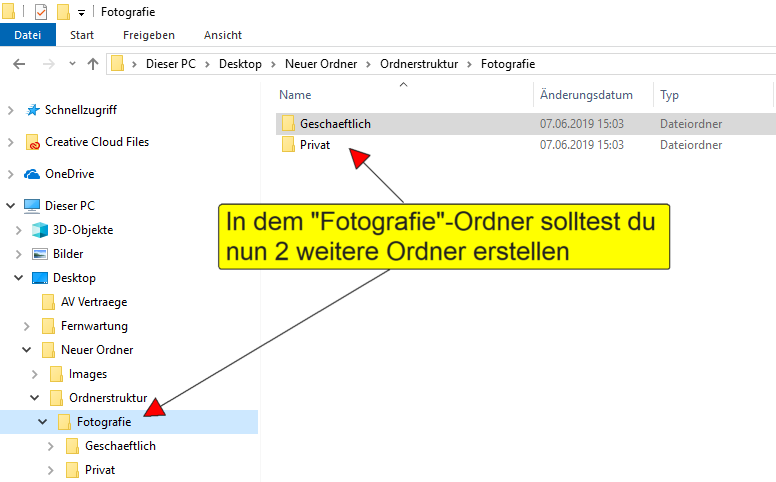
Task: Collapse the Dieser PC tree node
Action: coord(10,205)
